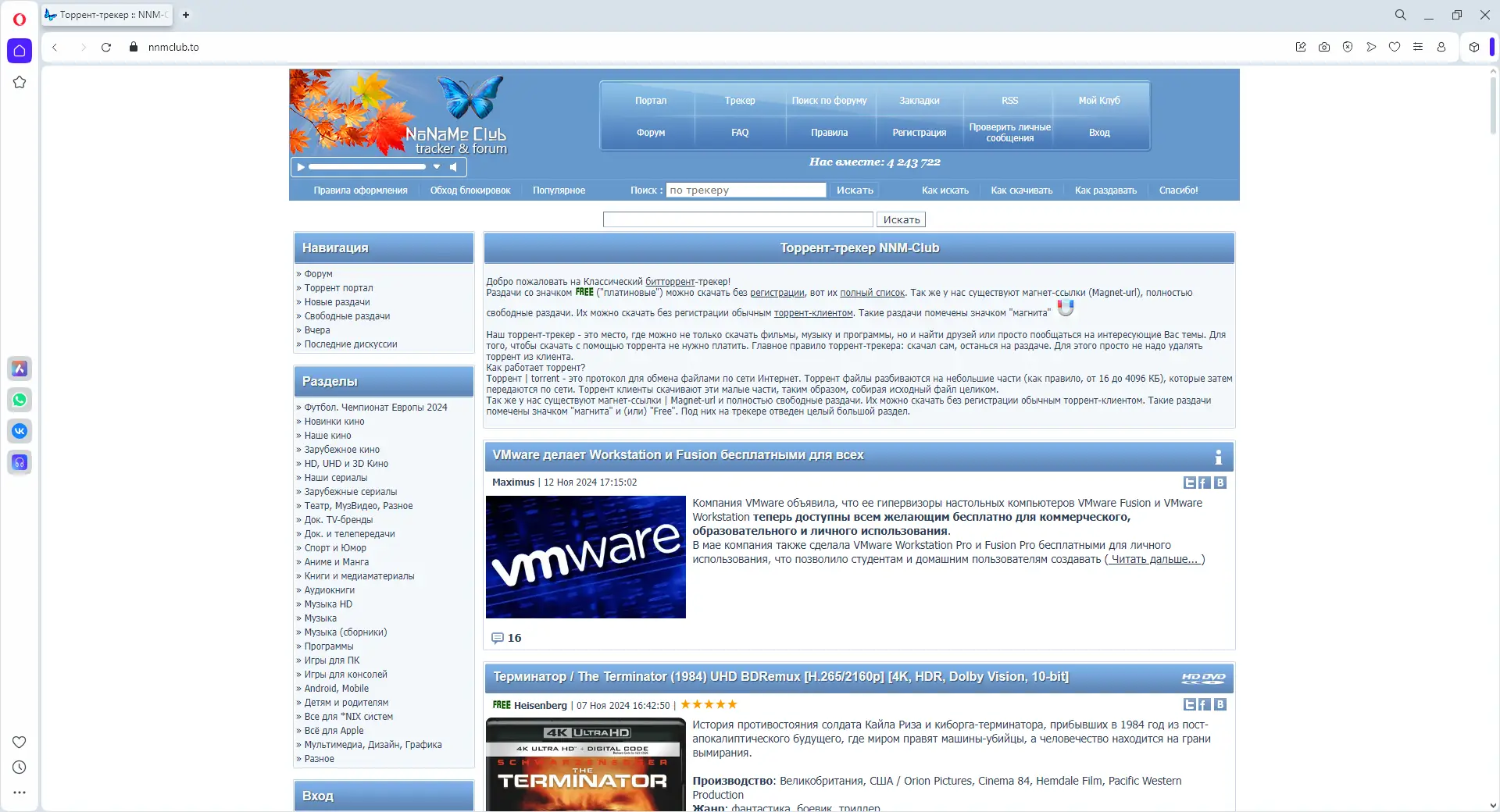Open the Трекер menu item
The width and height of the screenshot is (1500, 812).
coord(740,101)
